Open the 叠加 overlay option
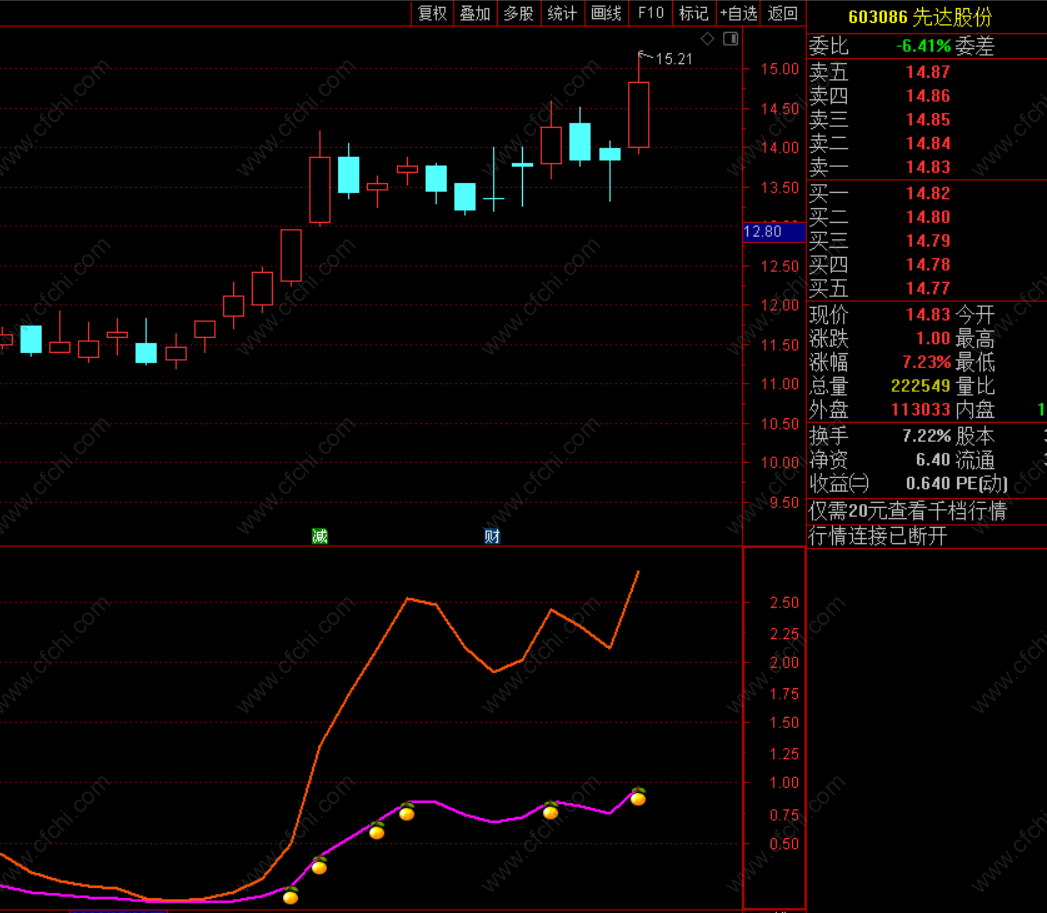 (x=475, y=13)
